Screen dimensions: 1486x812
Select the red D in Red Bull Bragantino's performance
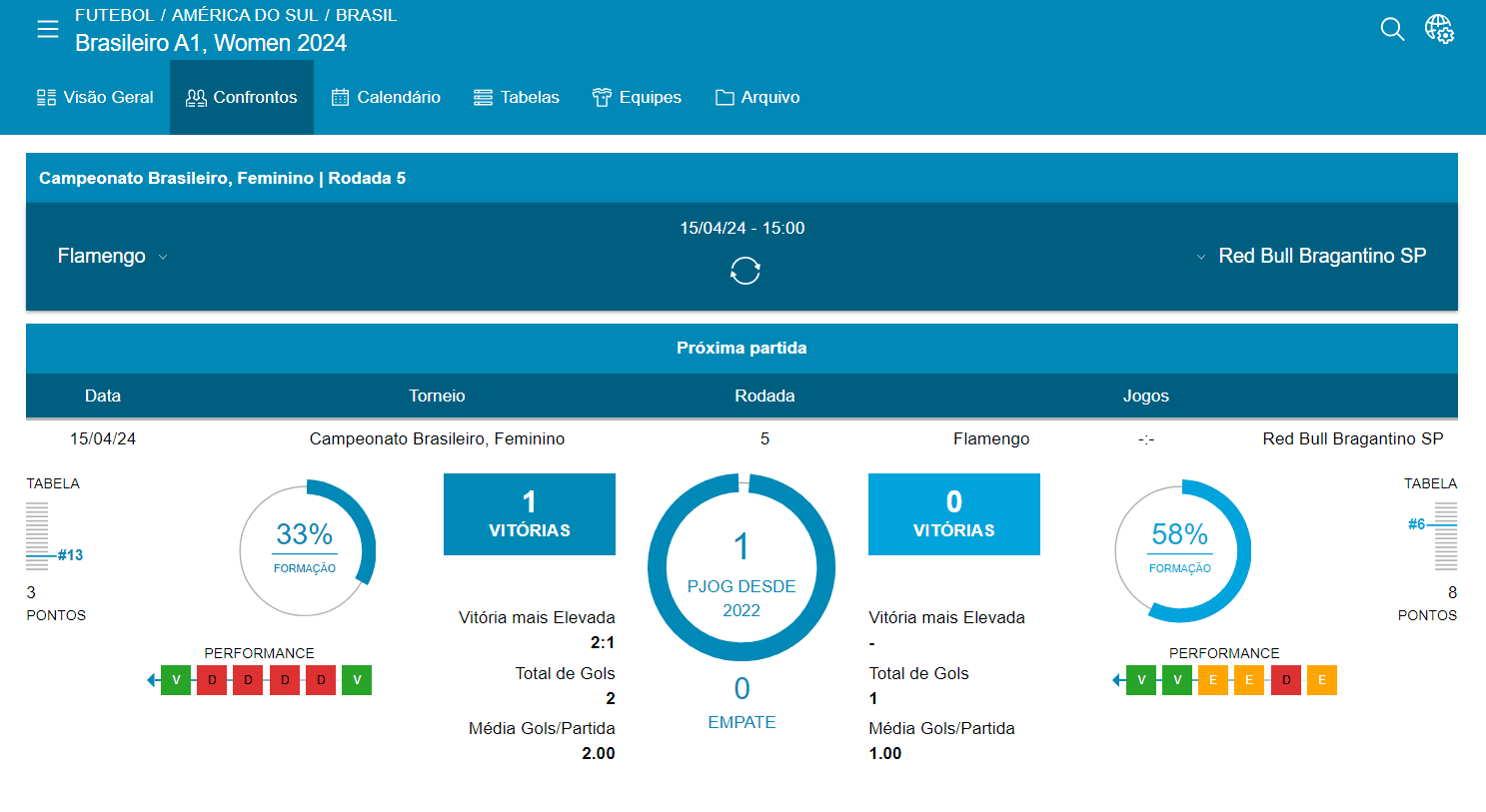coord(1286,680)
